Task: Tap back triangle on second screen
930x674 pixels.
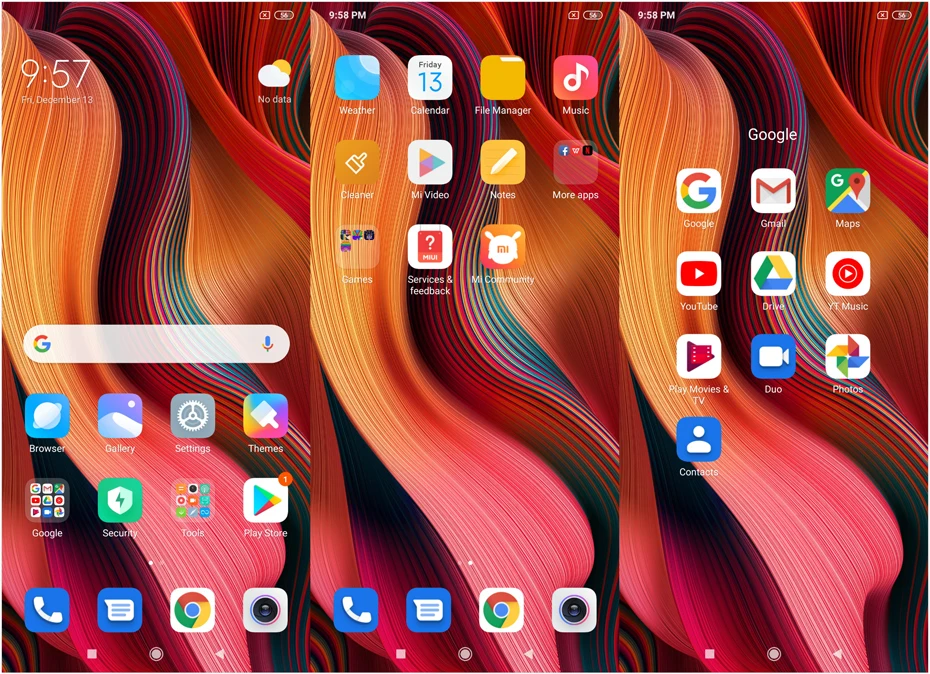Action: pos(529,654)
